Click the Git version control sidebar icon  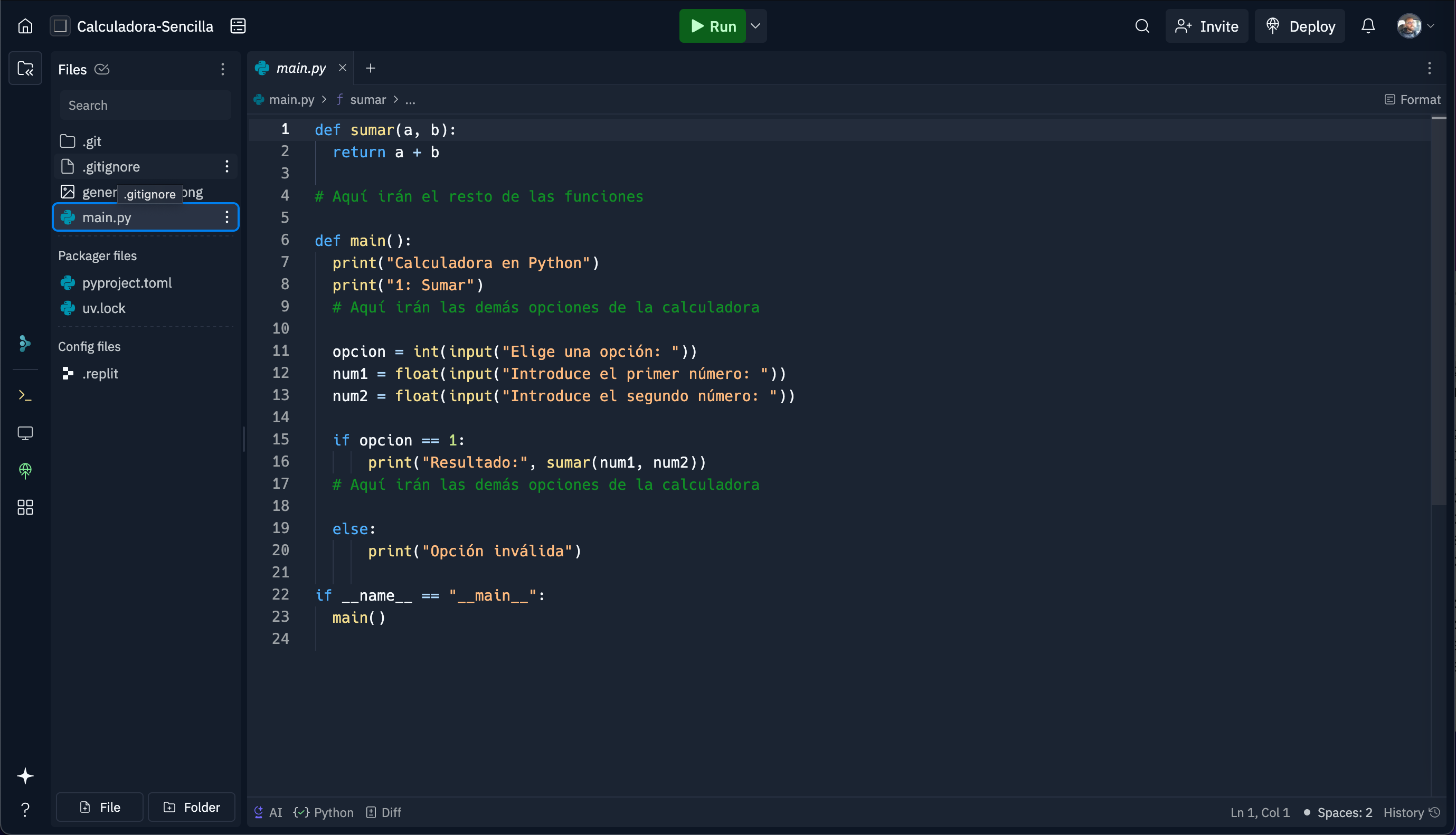click(x=25, y=344)
